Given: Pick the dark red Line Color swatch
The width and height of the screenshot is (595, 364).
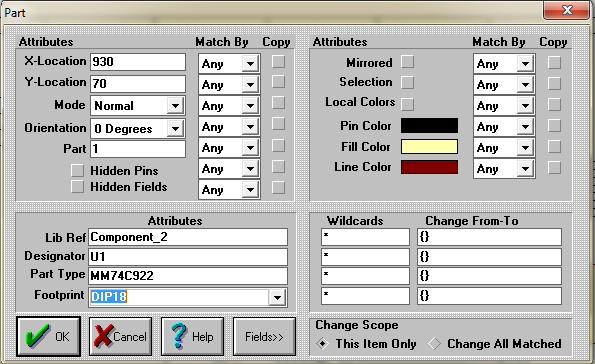Looking at the screenshot, I should click(429, 167).
